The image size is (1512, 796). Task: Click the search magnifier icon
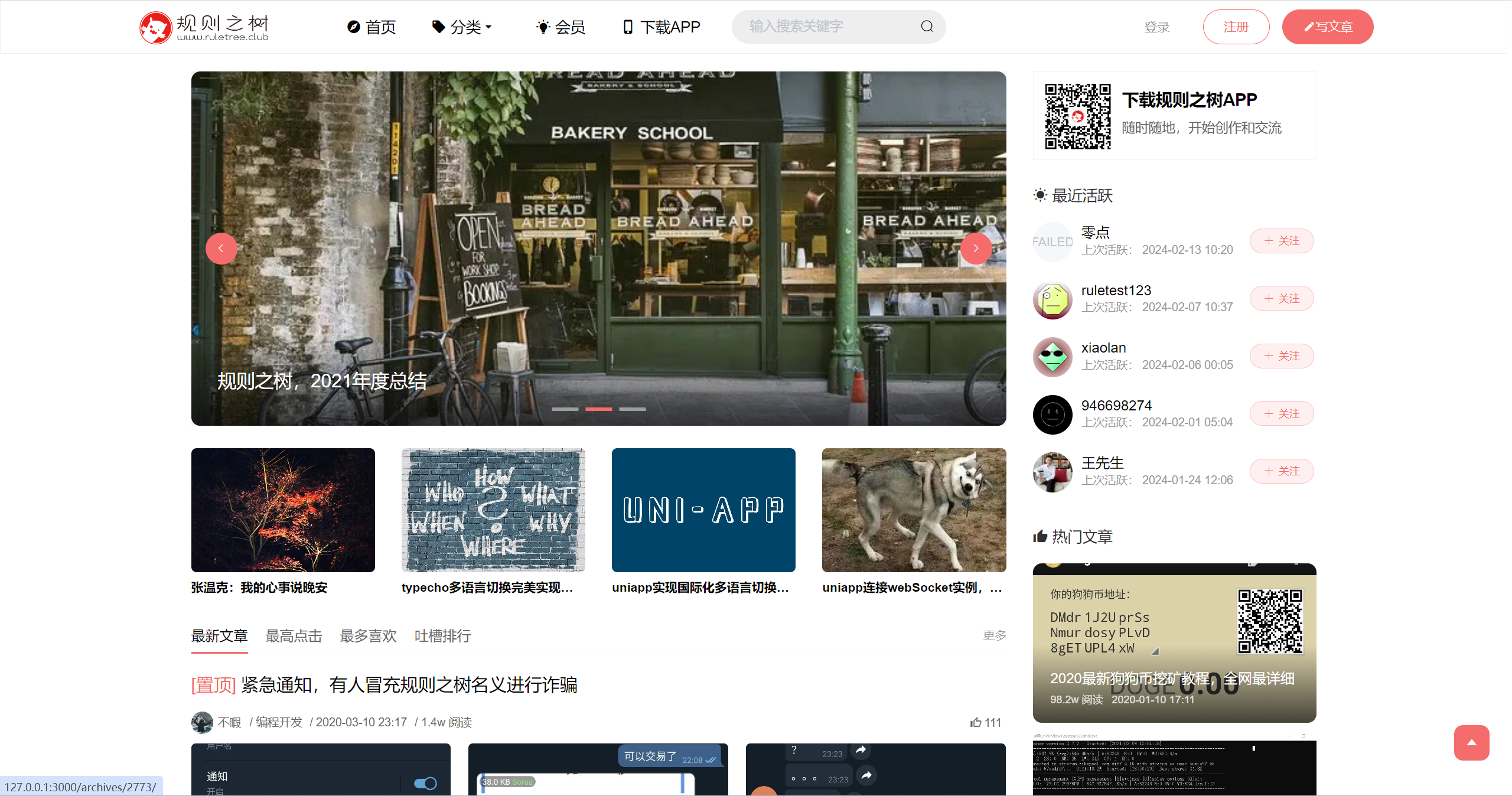click(927, 27)
